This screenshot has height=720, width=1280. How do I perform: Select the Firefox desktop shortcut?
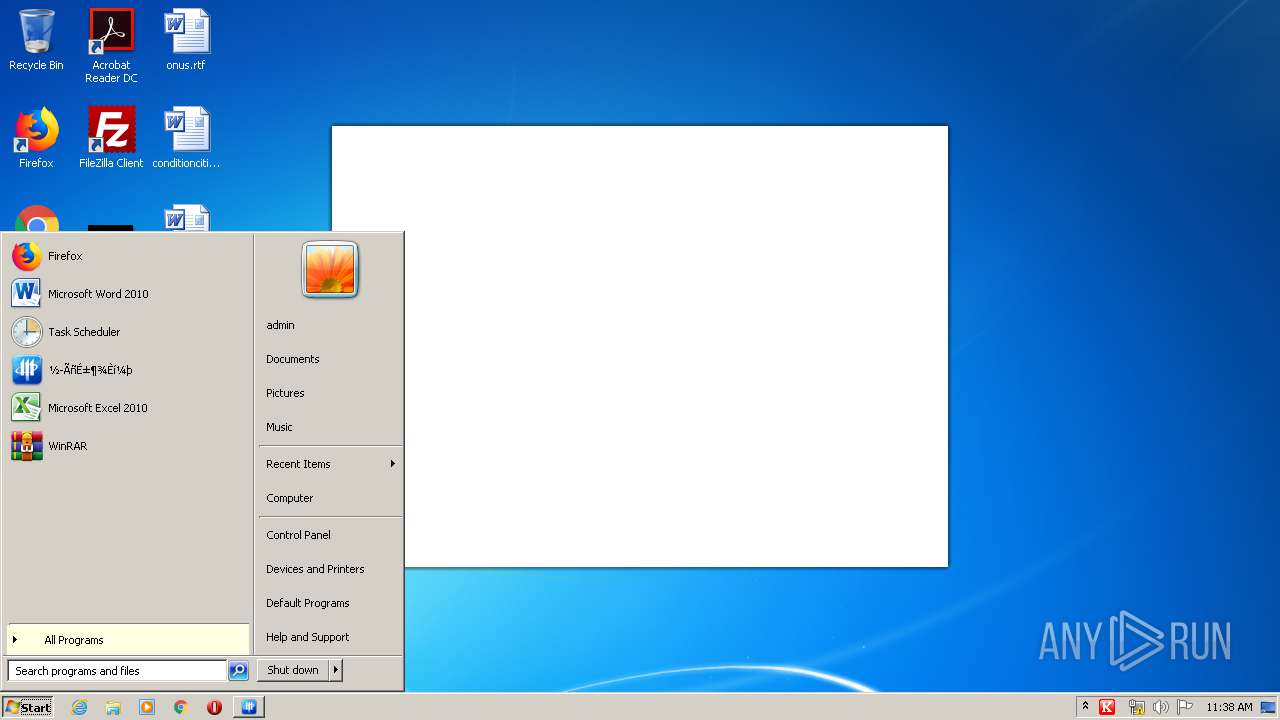coord(36,138)
